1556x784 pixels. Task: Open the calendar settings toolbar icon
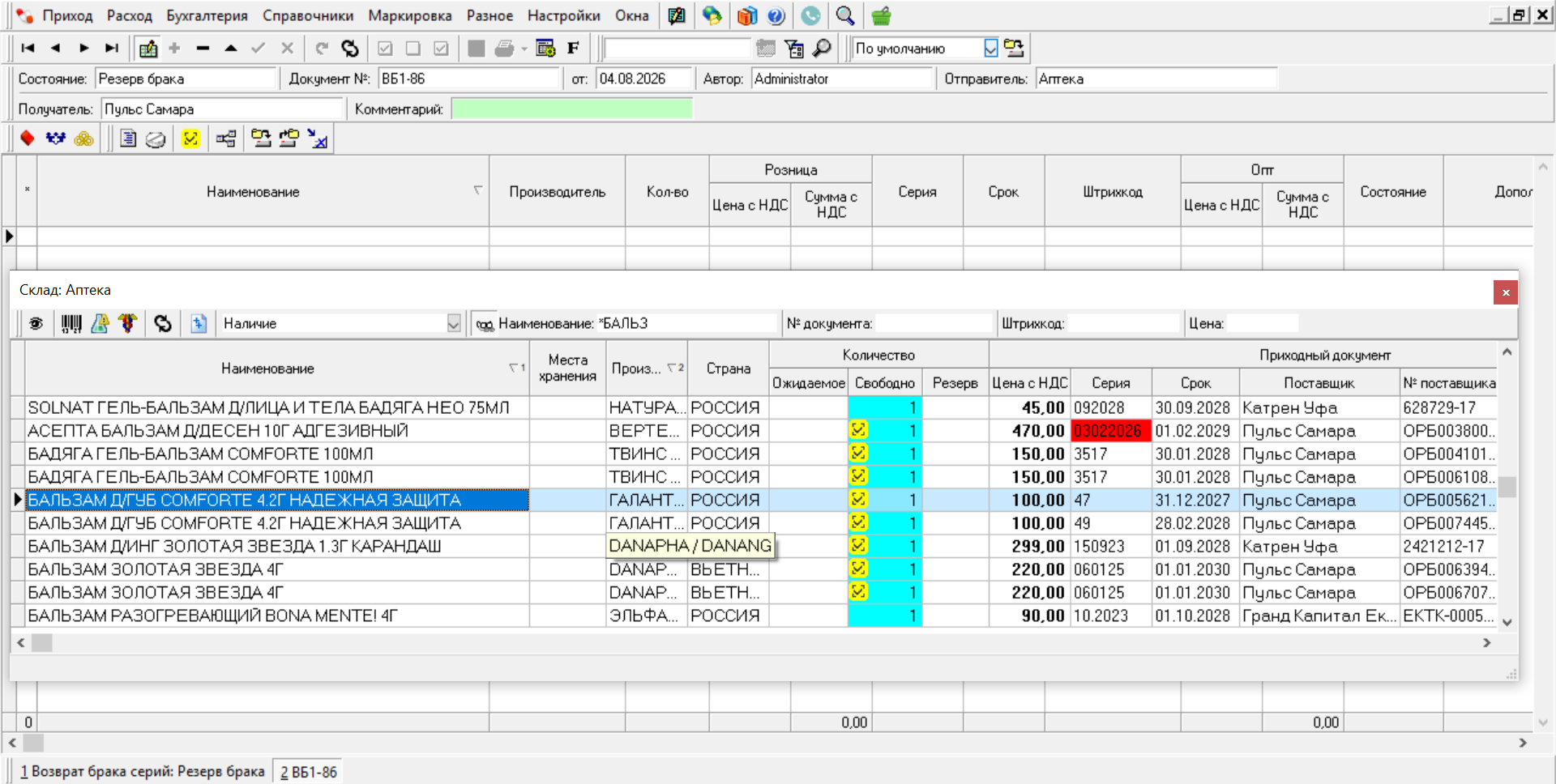point(545,49)
